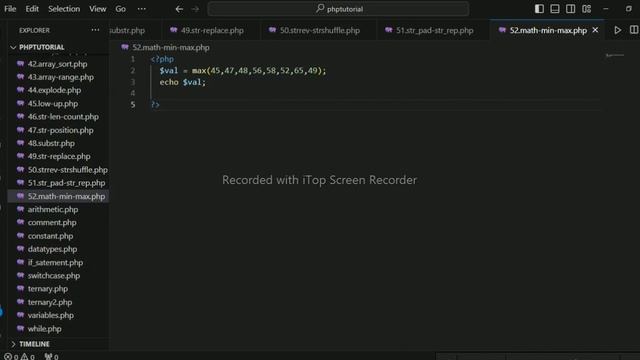640x360 pixels.
Task: Open 50.strrev-strshuffle.php in explorer list
Action: (58, 170)
